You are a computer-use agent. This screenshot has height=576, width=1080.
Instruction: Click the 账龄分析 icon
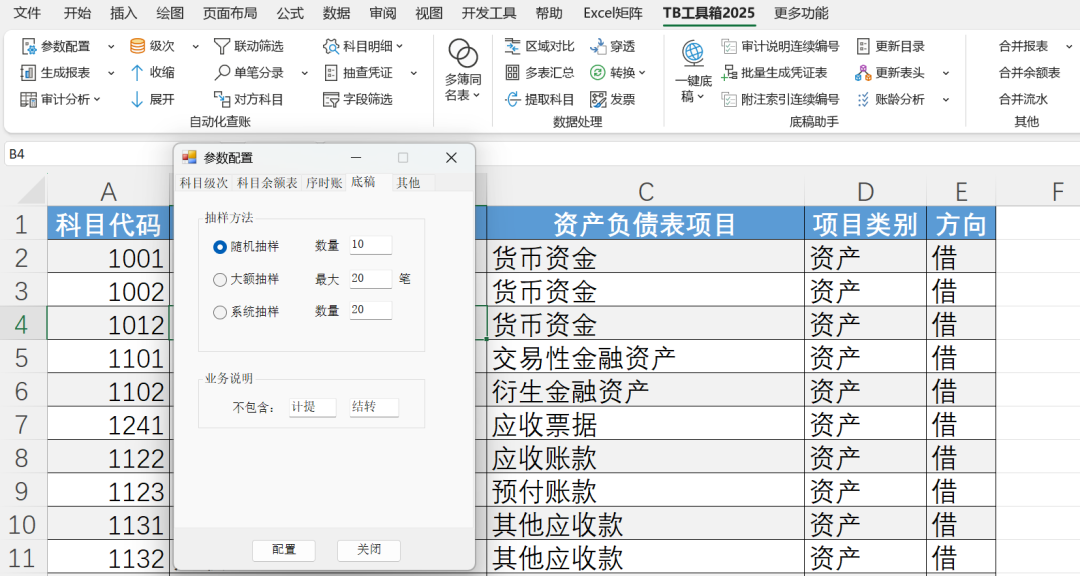(863, 99)
